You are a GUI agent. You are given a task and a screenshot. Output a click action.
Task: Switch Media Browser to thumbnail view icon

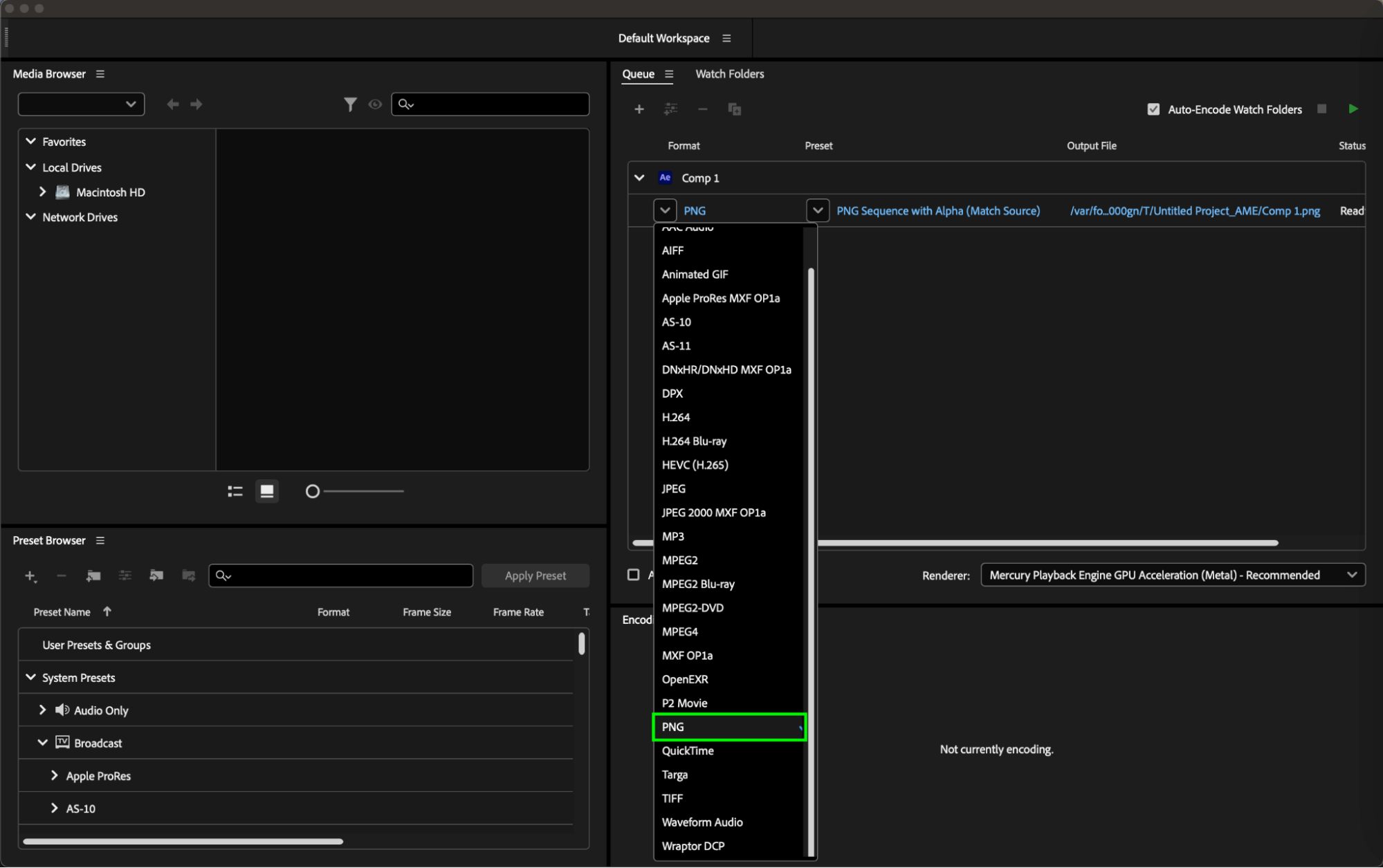[x=266, y=491]
